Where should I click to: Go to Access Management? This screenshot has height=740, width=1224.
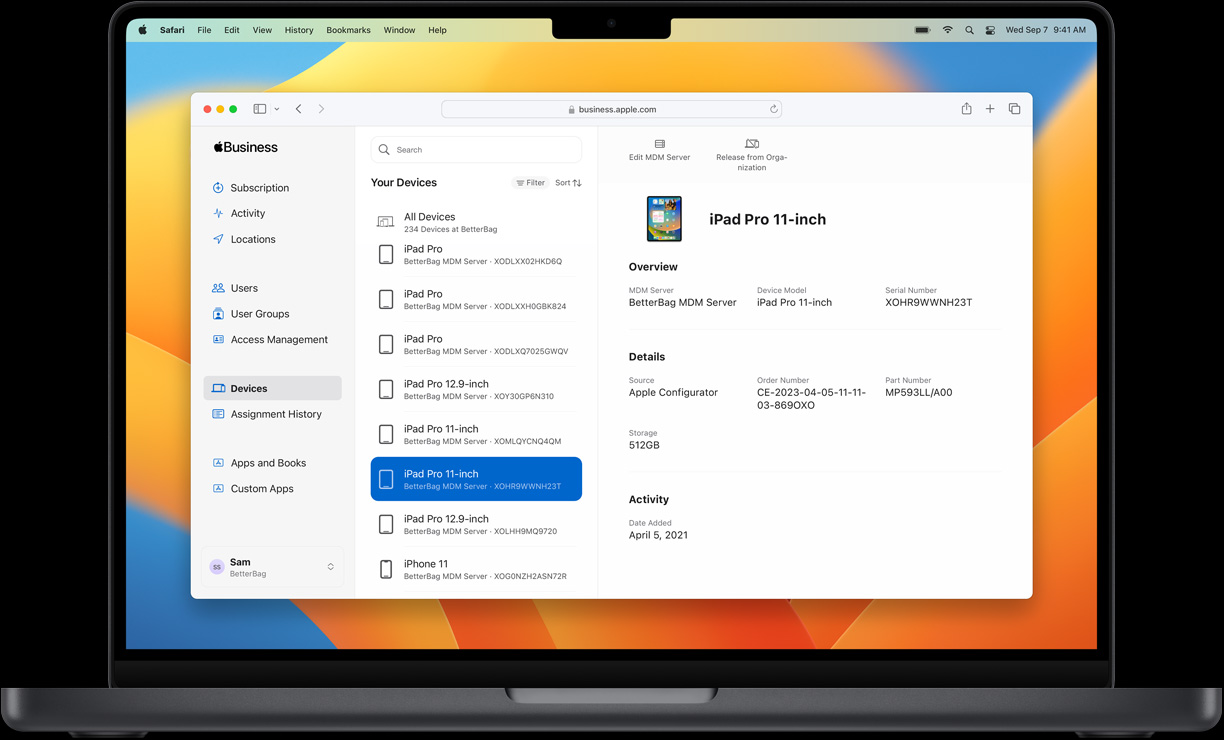pyautogui.click(x=278, y=340)
